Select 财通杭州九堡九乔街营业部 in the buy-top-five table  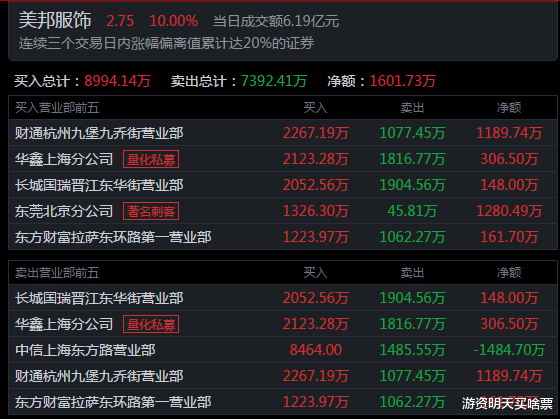pos(99,133)
